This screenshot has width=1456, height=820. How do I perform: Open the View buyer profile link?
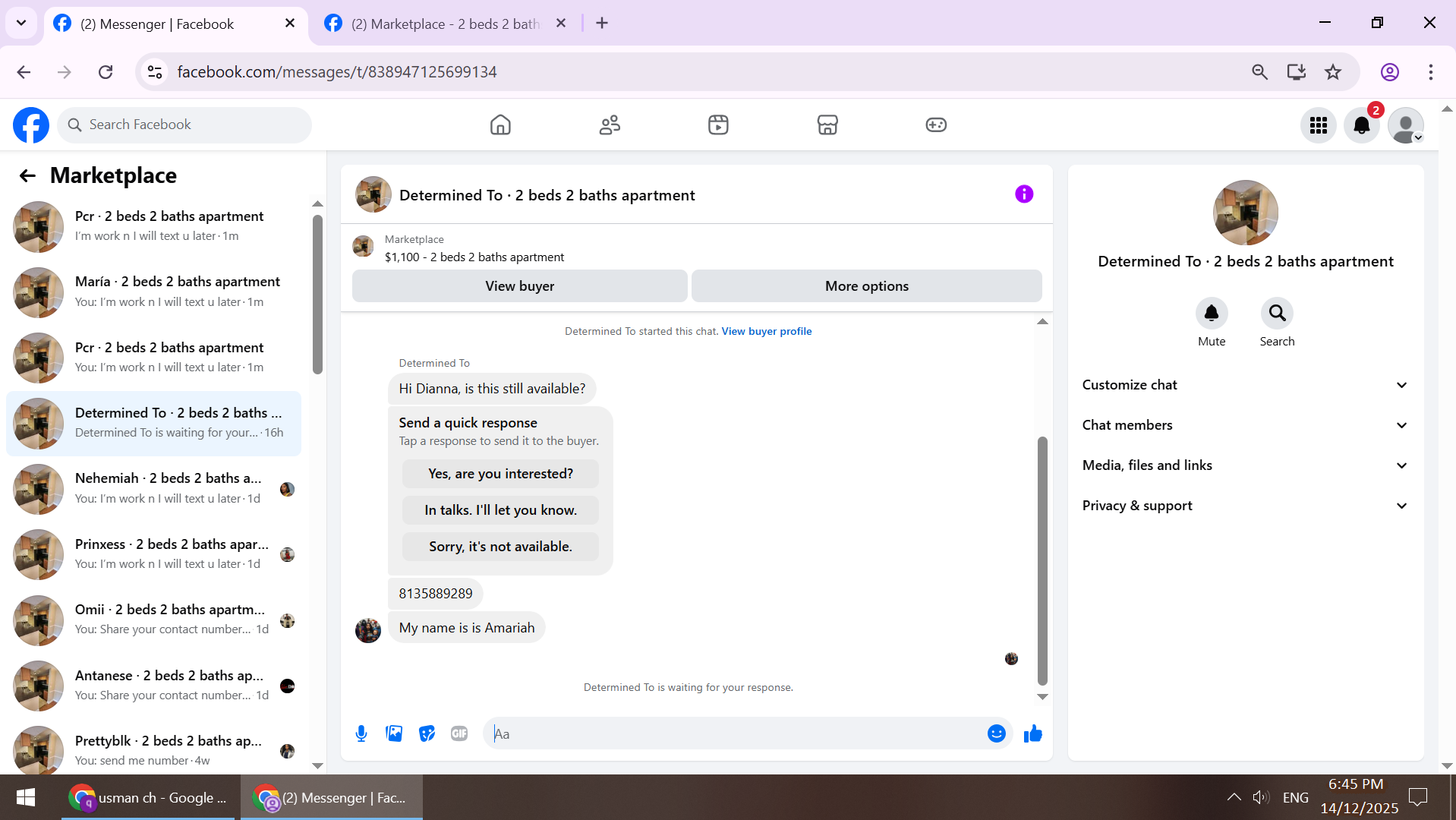[766, 331]
